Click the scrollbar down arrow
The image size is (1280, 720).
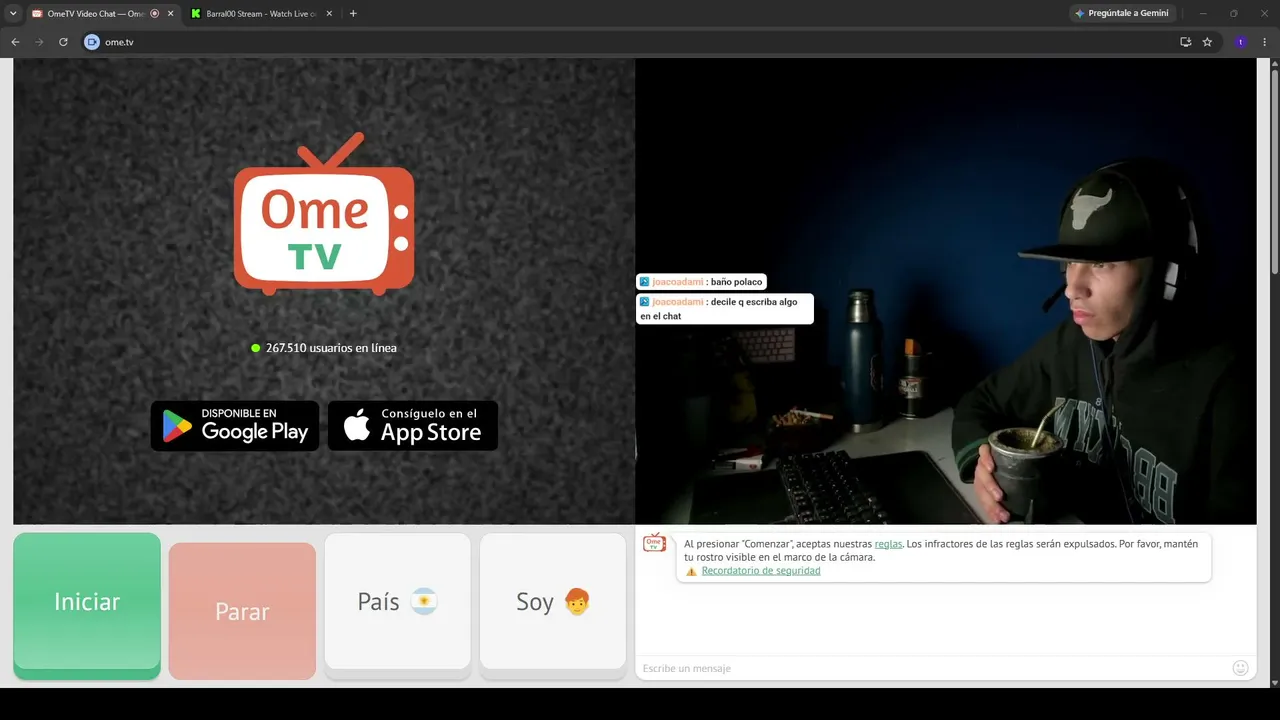(x=1275, y=681)
